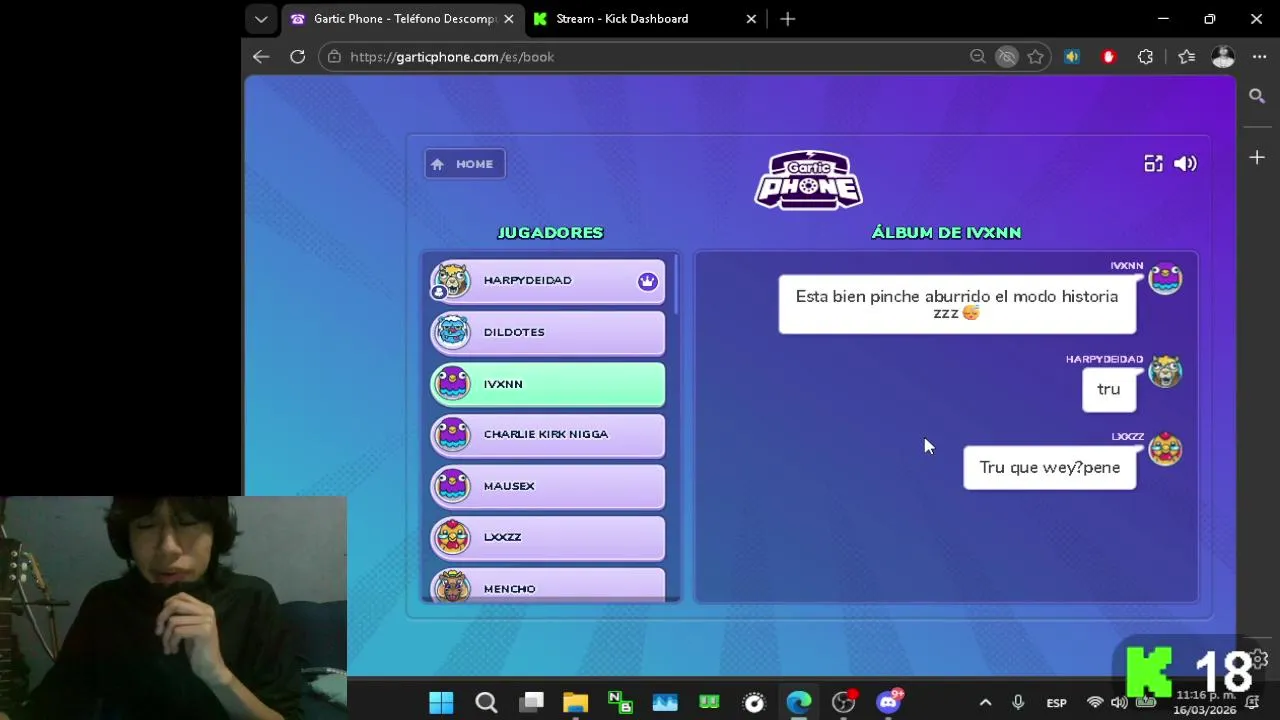Click the 'tru' message bubble

pyautogui.click(x=1109, y=389)
